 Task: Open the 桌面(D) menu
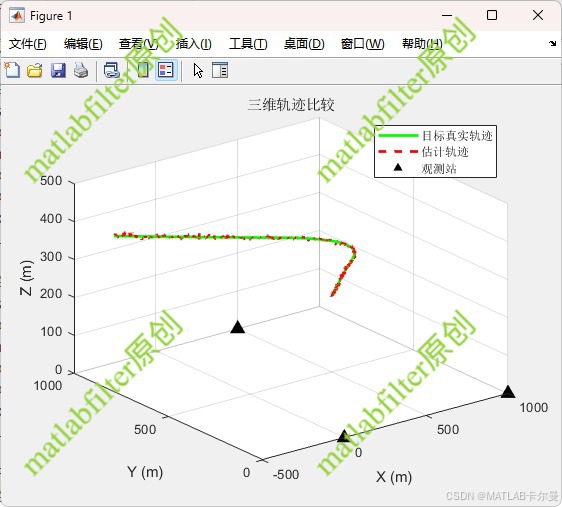click(304, 44)
